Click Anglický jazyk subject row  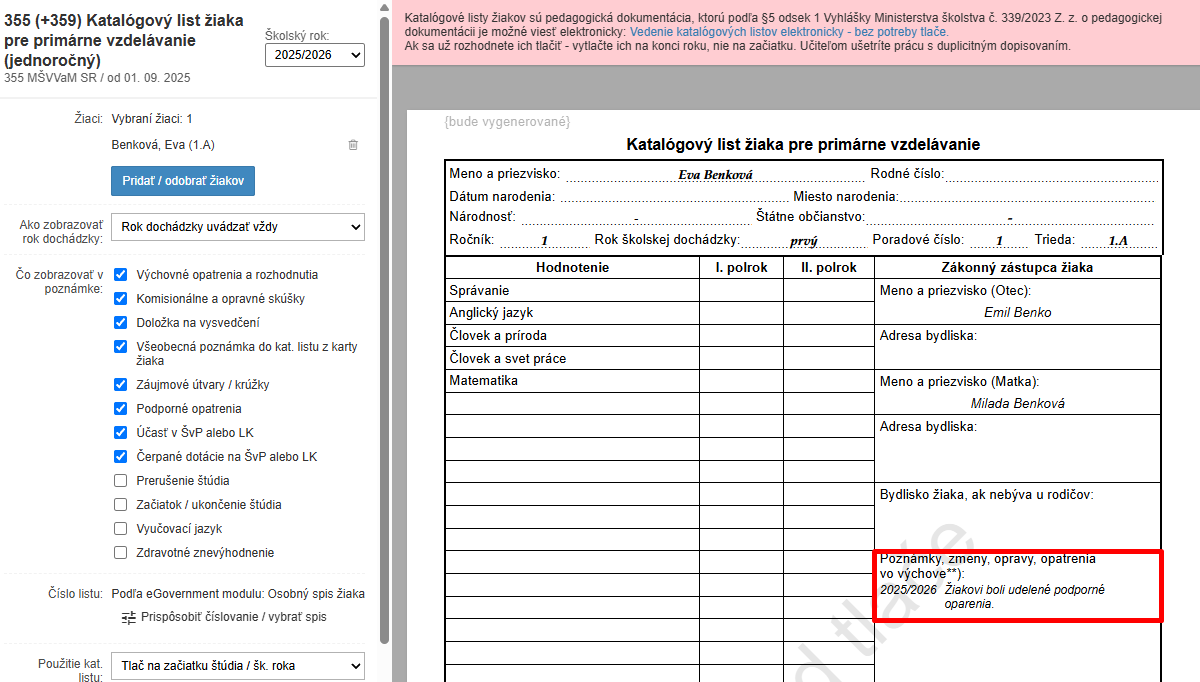coord(572,313)
